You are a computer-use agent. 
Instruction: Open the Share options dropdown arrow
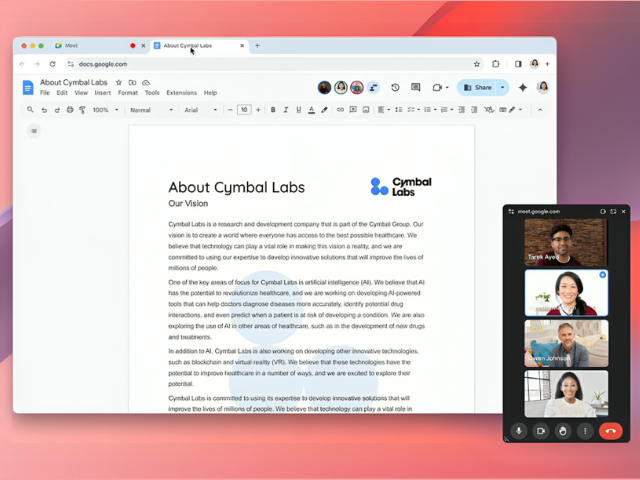click(x=502, y=87)
